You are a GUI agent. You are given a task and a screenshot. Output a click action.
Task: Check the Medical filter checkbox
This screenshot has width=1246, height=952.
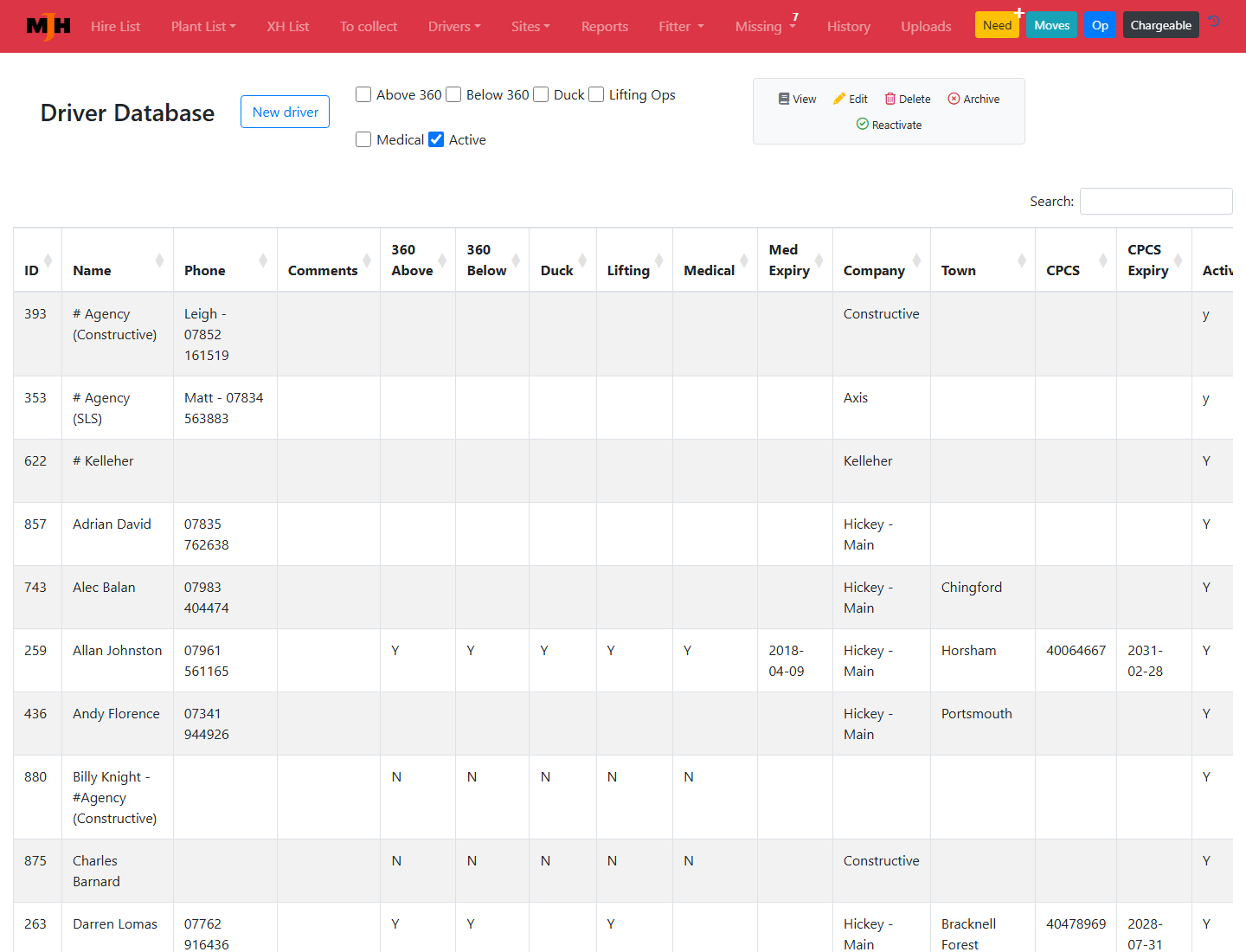tap(363, 139)
